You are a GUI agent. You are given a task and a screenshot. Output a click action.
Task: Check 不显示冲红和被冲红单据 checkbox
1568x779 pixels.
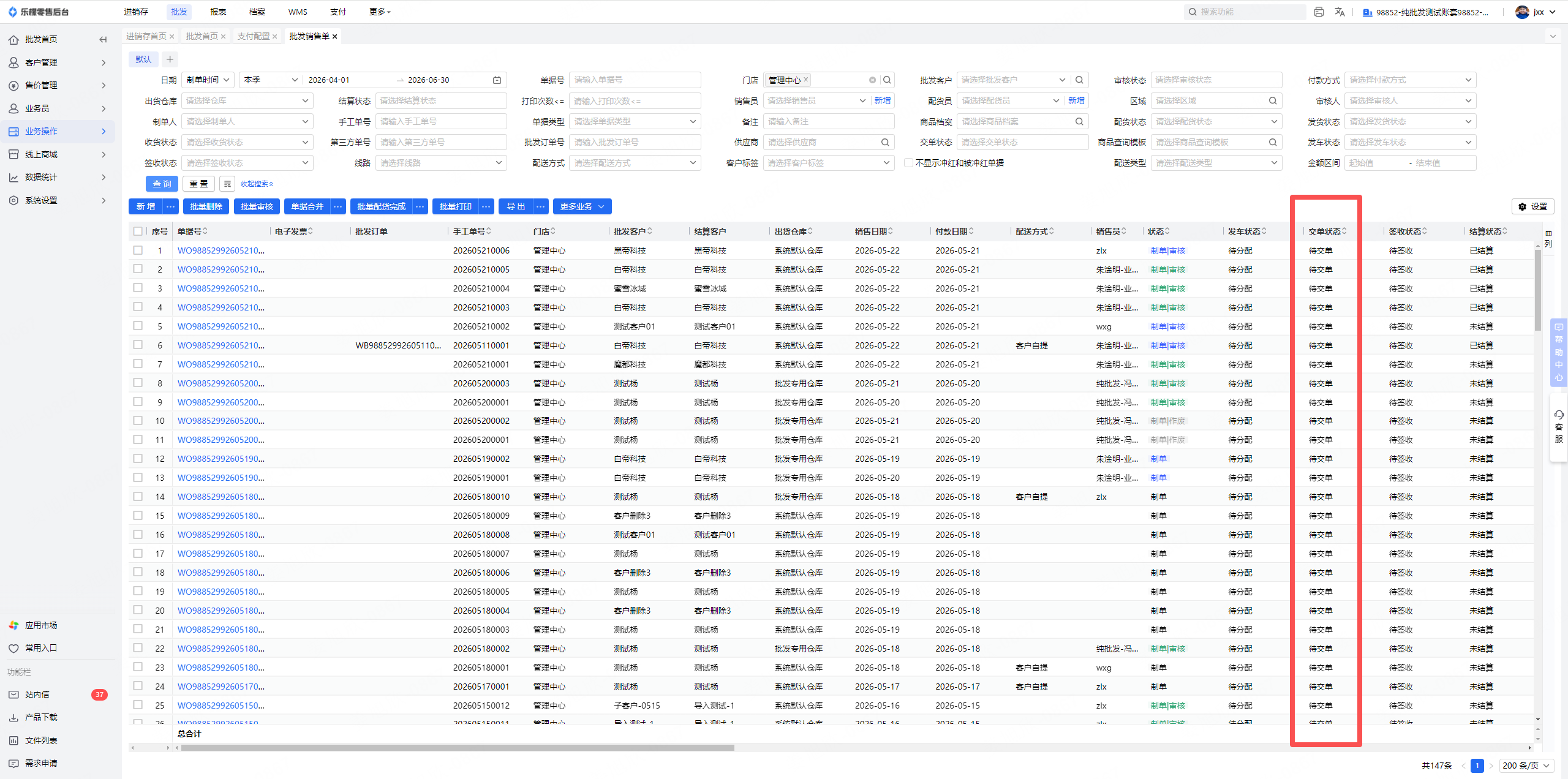[x=908, y=163]
